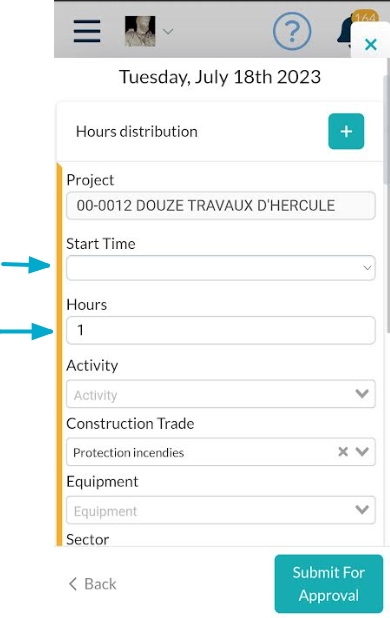
Task: Select the Hours distribution header
Action: [x=137, y=132]
